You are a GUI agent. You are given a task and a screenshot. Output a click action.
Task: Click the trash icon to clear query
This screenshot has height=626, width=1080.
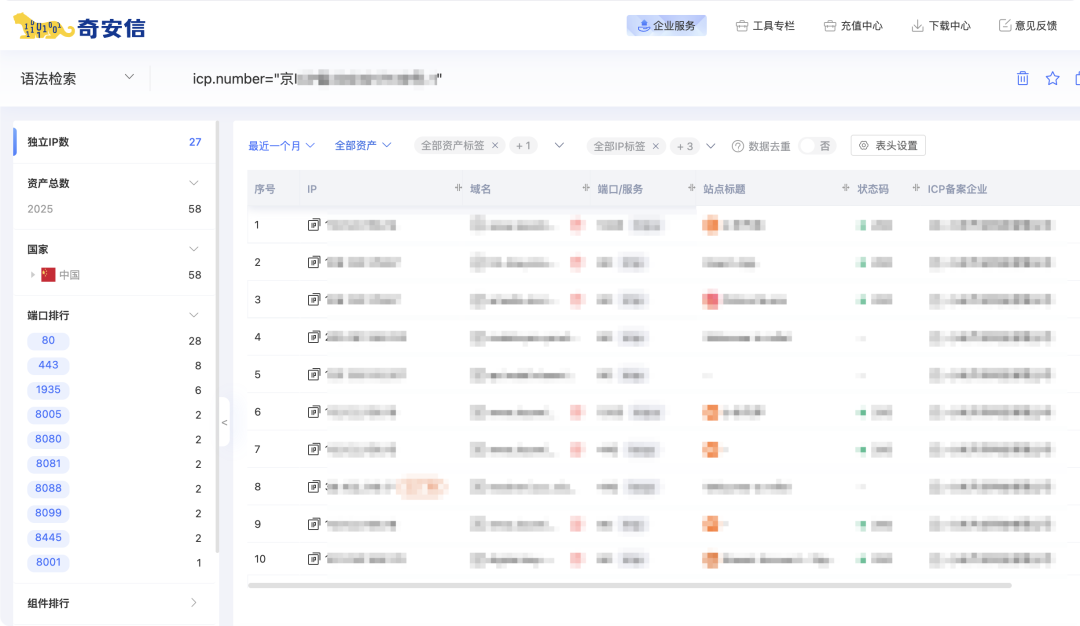click(x=1023, y=79)
